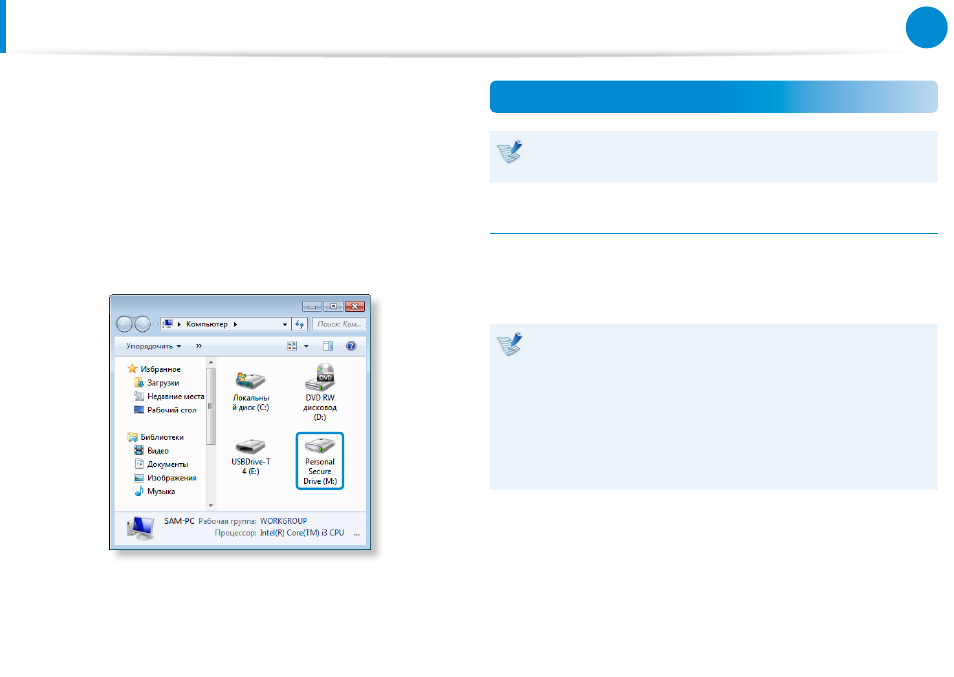Toggle the preview pane icon
This screenshot has width=954, height=677.
(328, 346)
